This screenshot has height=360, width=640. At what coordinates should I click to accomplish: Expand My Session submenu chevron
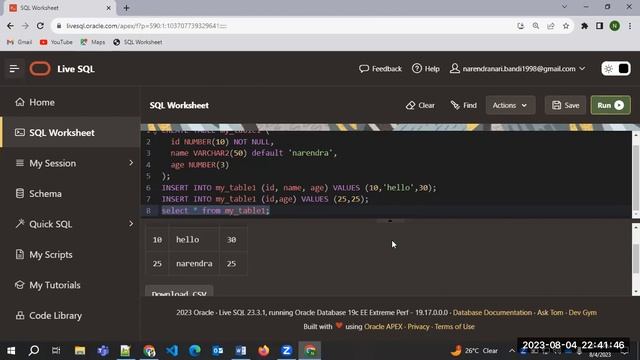click(131, 163)
